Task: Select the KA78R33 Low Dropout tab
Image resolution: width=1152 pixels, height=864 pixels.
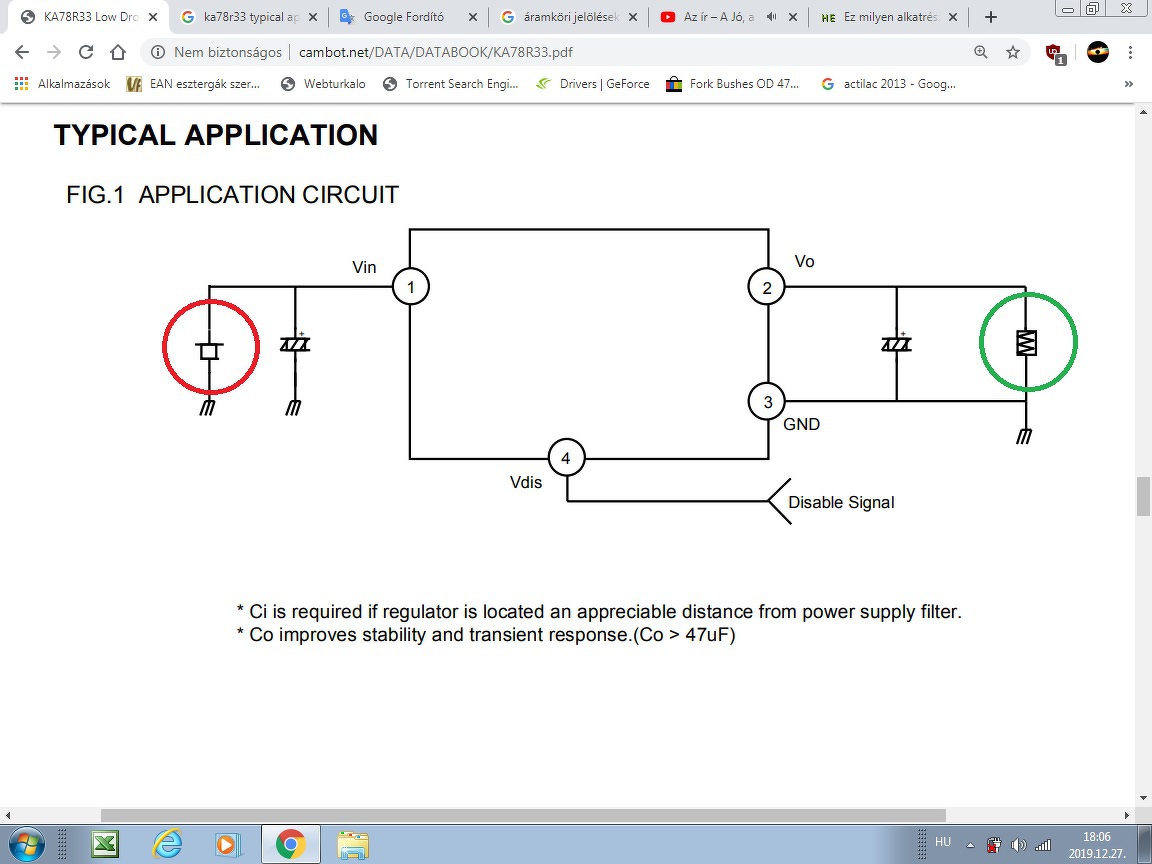Action: click(88, 17)
